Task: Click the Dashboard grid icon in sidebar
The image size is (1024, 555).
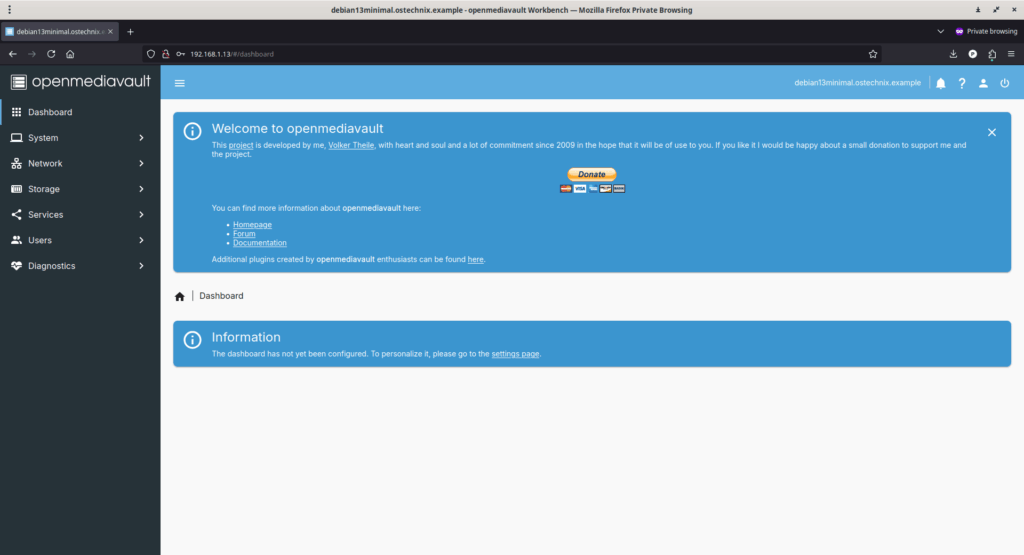Action: tap(16, 112)
